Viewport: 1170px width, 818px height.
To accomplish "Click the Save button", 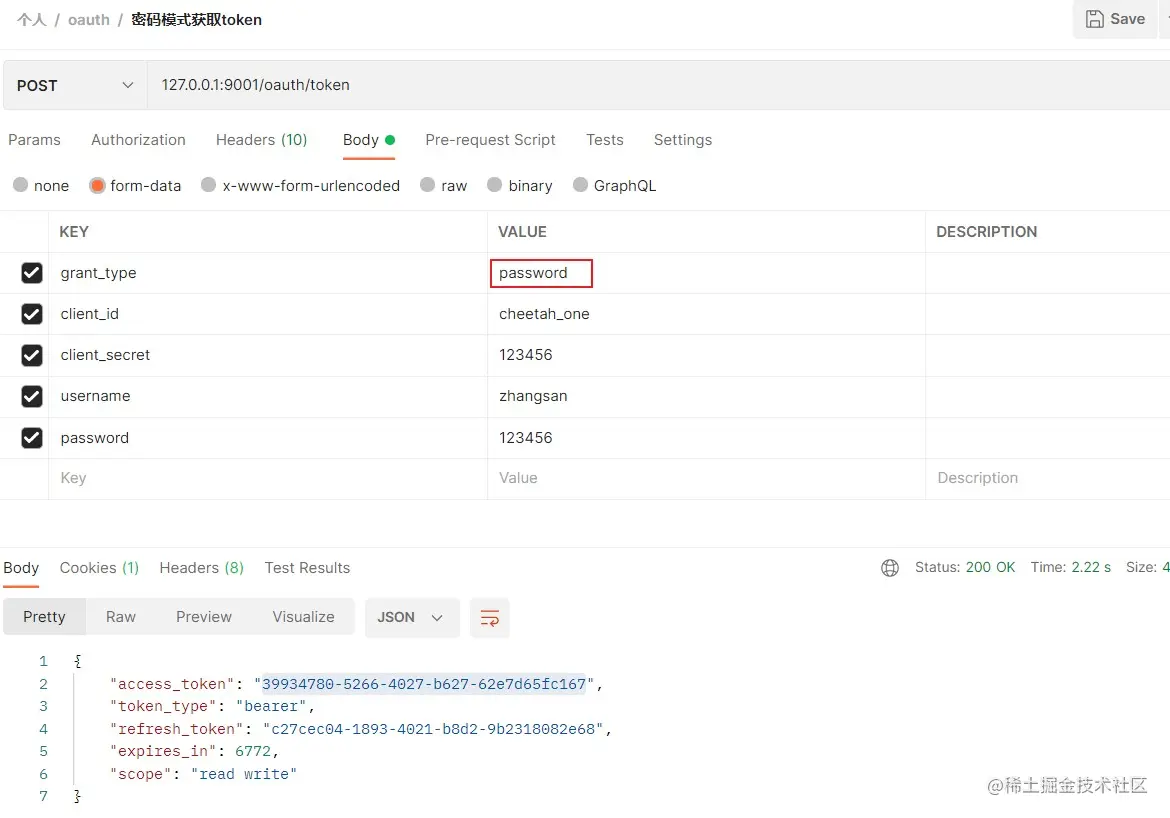I will coord(1115,19).
